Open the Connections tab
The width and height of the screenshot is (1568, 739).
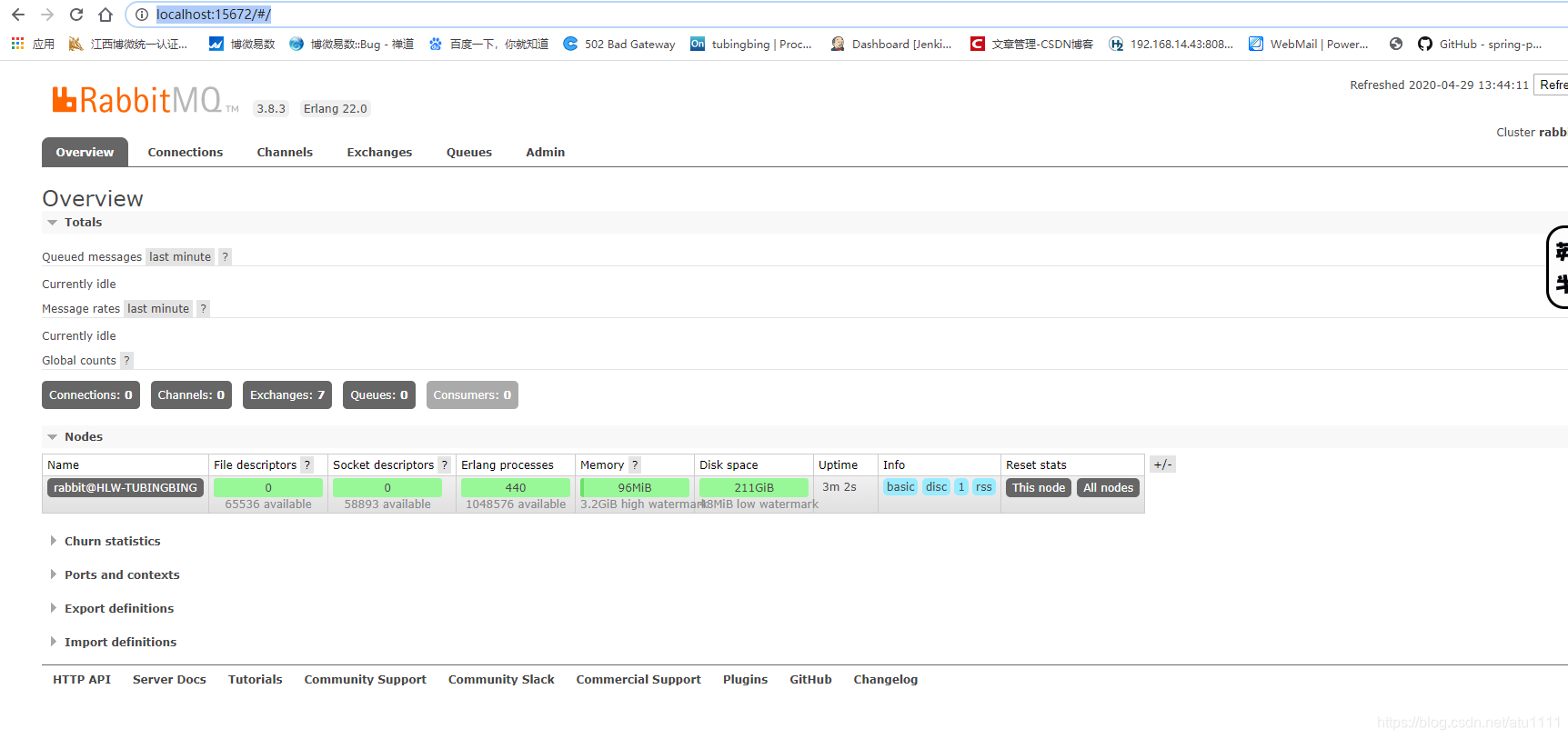coord(186,153)
